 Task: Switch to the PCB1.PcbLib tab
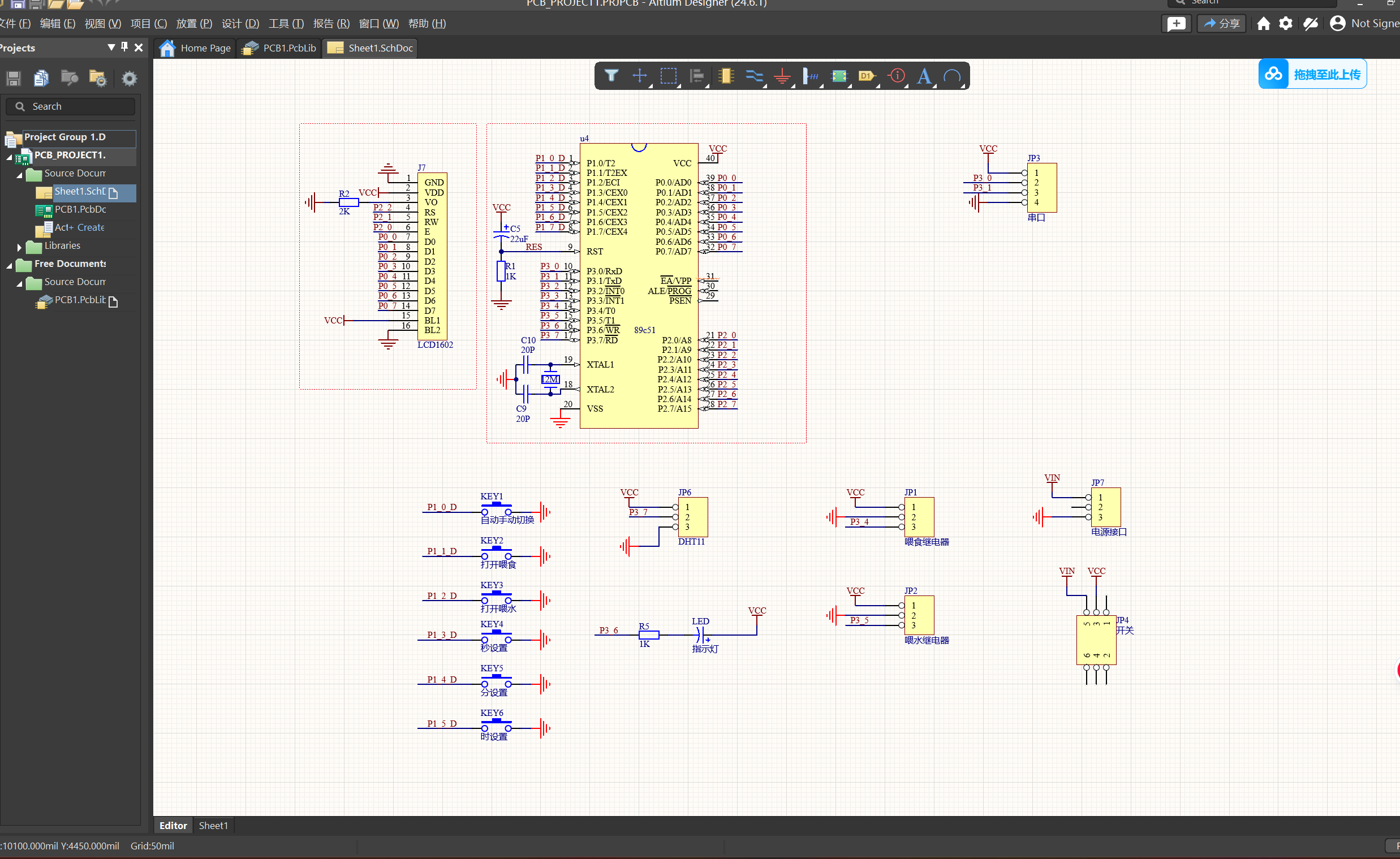[279, 48]
